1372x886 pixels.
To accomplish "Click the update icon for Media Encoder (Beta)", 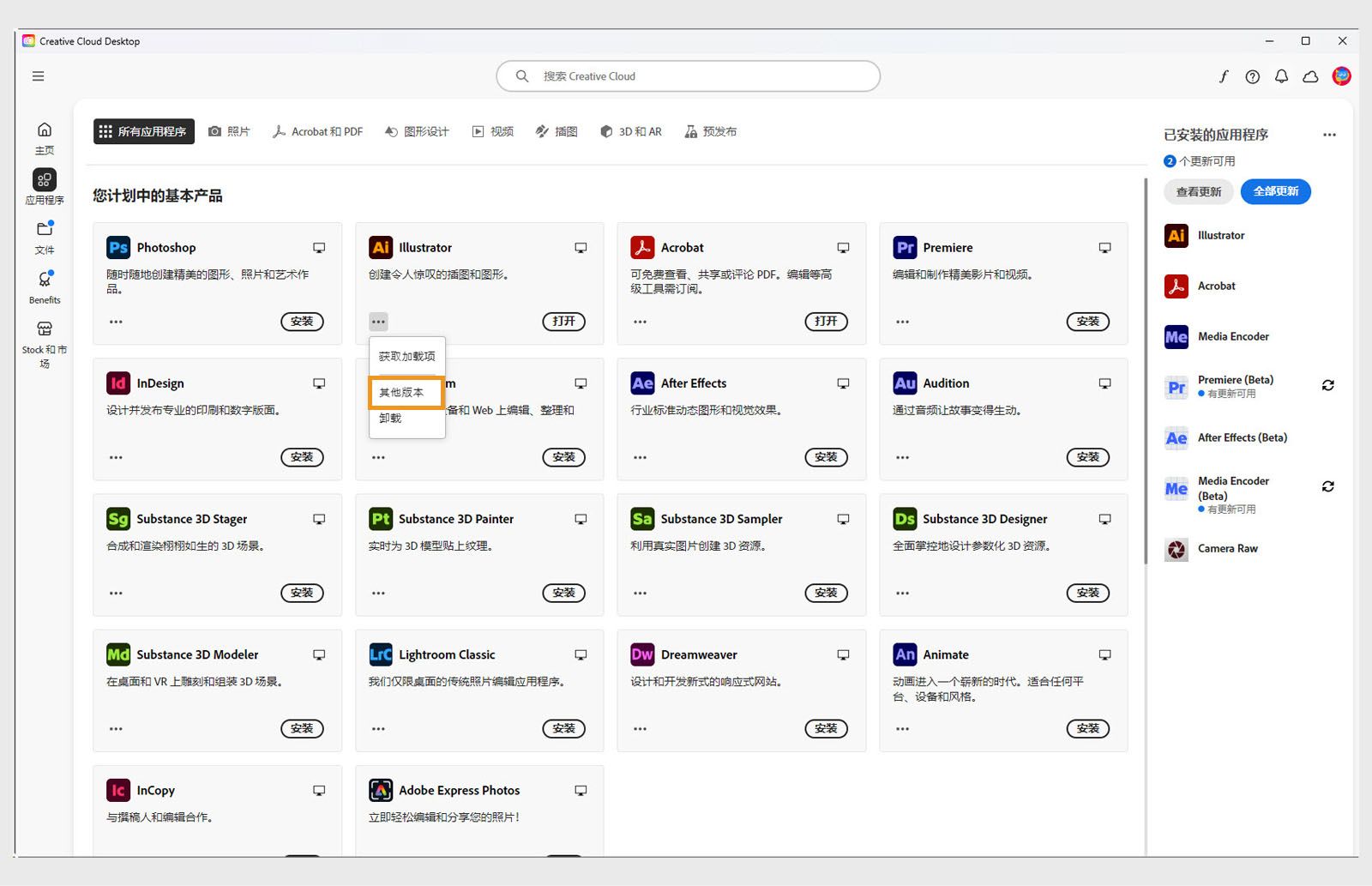I will pos(1328,486).
